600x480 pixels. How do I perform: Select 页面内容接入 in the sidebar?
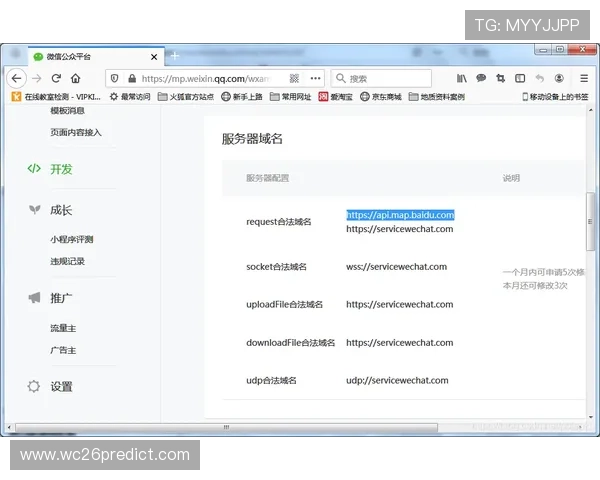76,132
